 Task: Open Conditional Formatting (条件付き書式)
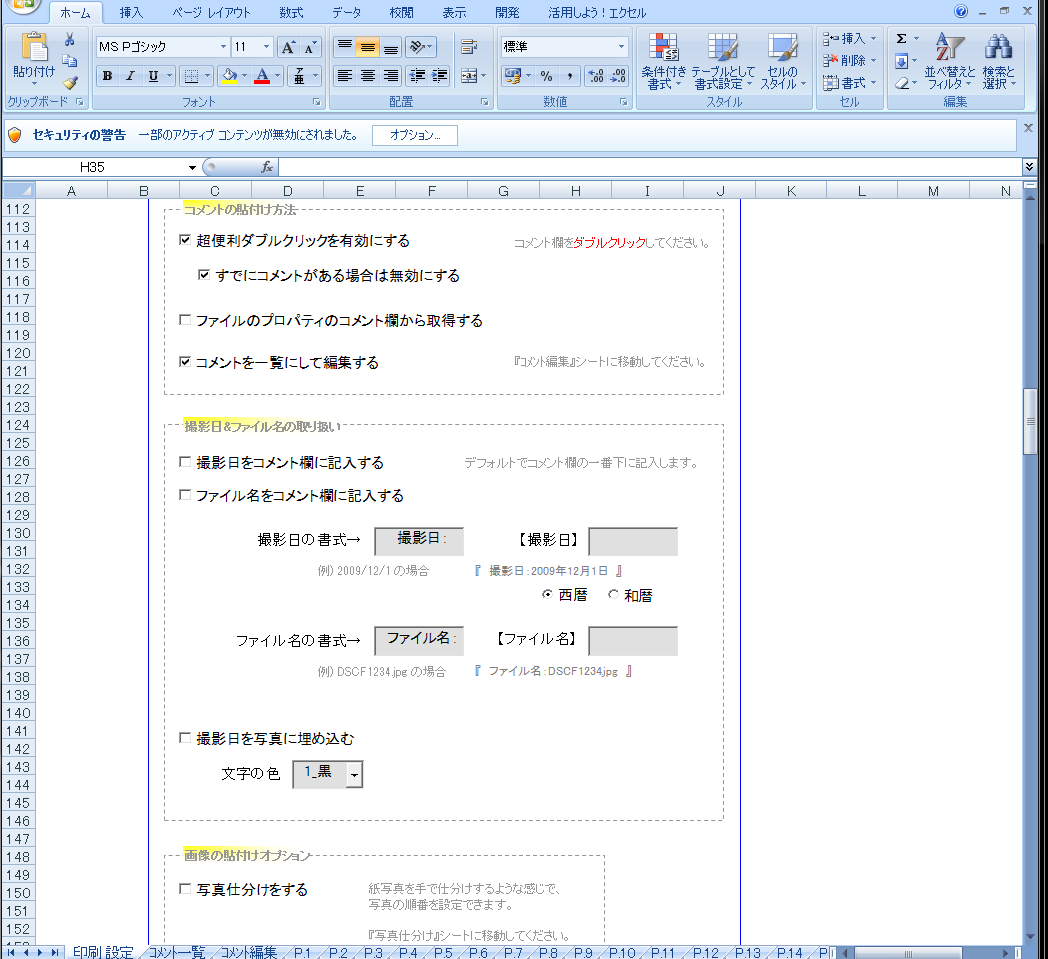point(662,61)
